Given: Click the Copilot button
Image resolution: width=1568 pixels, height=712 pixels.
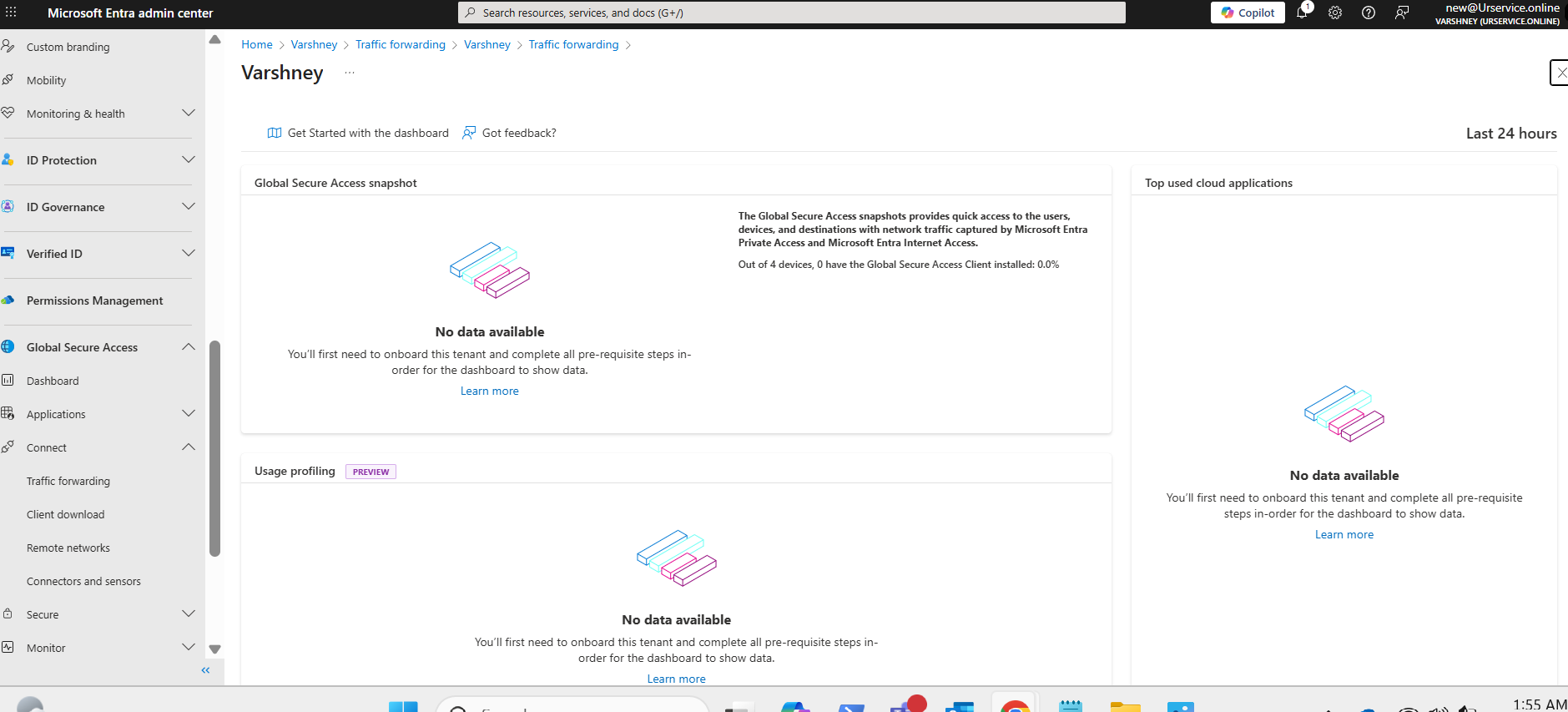Looking at the screenshot, I should 1248,13.
